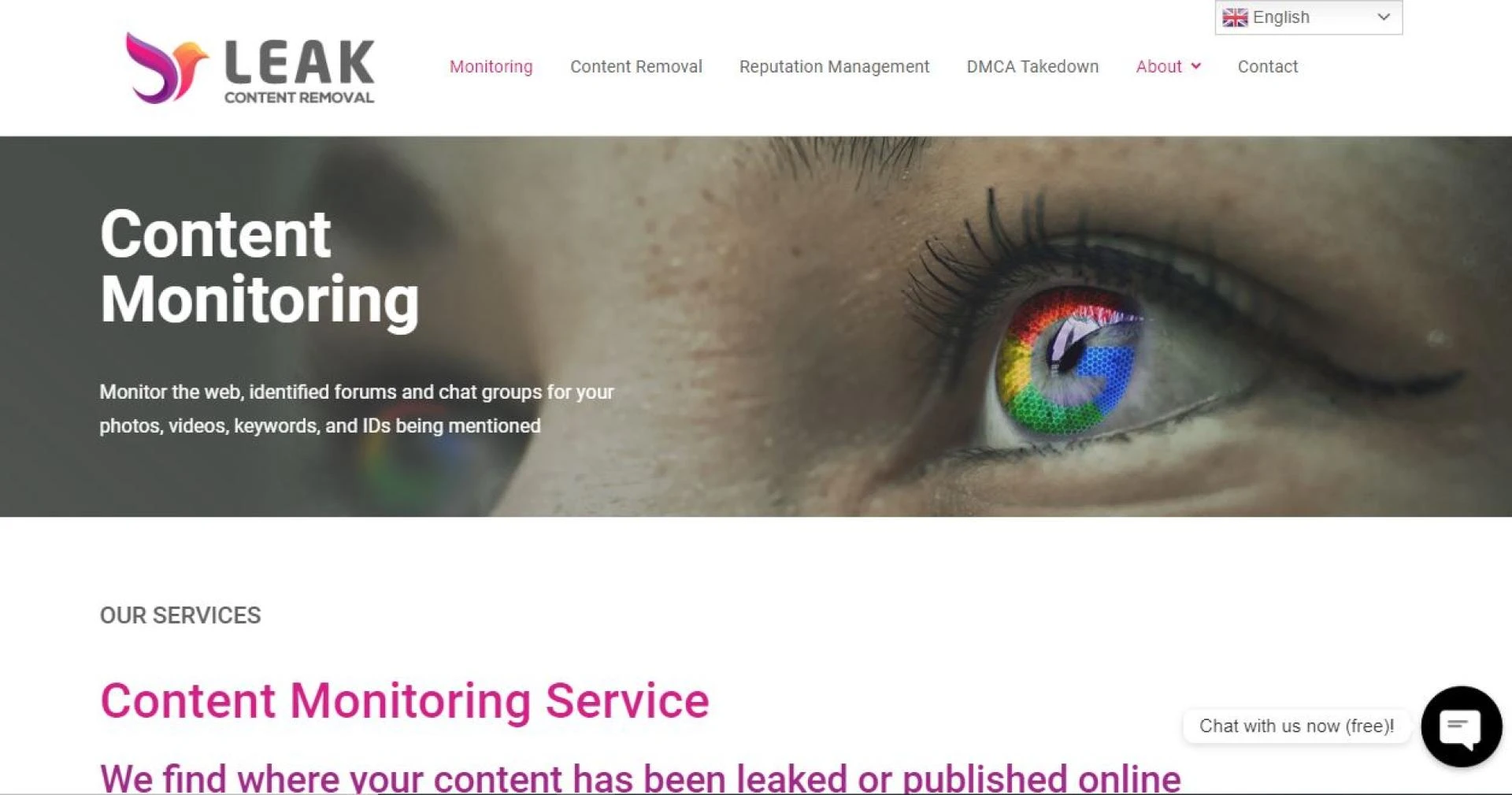Viewport: 1512px width, 795px height.
Task: Go to Content Removal page
Action: coord(636,66)
